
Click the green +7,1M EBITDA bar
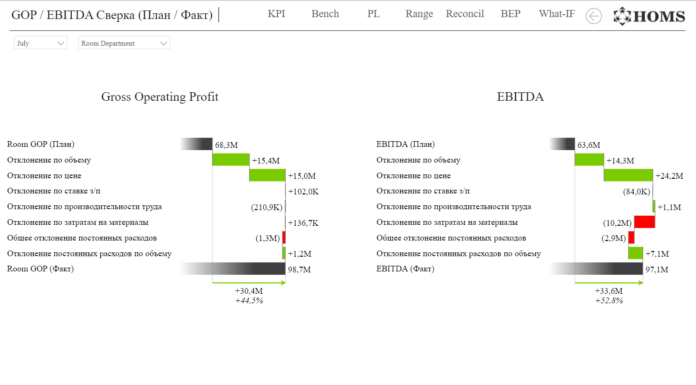pos(636,253)
